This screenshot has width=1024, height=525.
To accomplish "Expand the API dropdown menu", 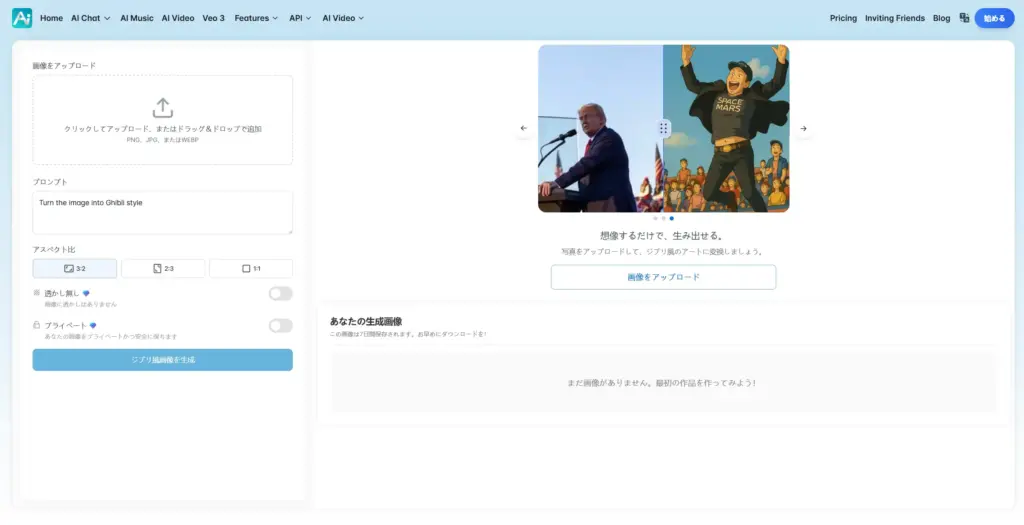I will [300, 18].
